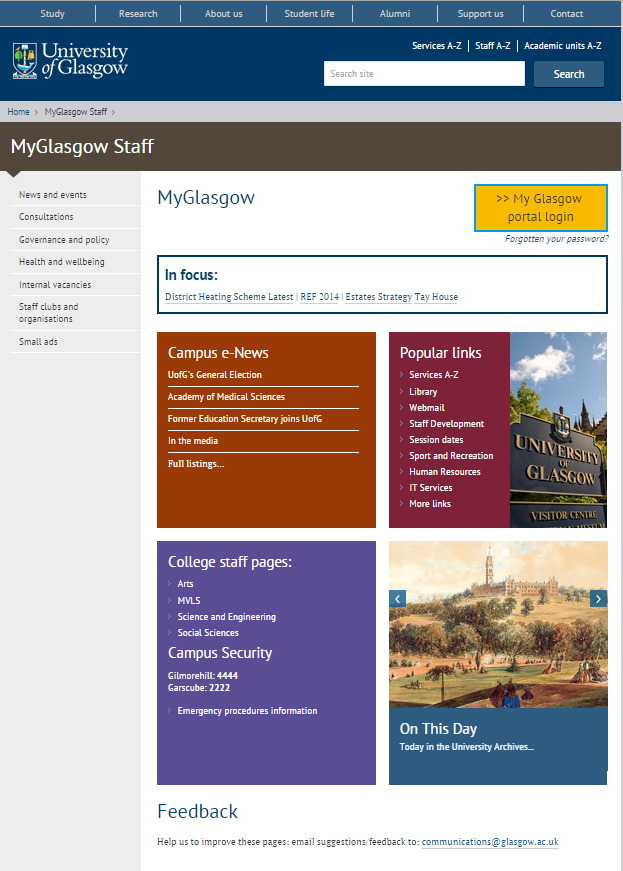Image resolution: width=623 pixels, height=871 pixels.
Task: Click the Services A-Z header link
Action: (x=436, y=46)
